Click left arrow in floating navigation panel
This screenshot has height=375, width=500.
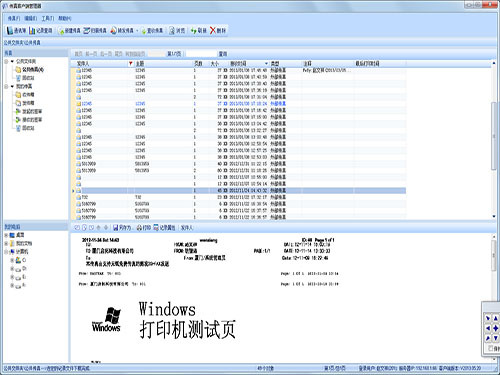(x=488, y=328)
